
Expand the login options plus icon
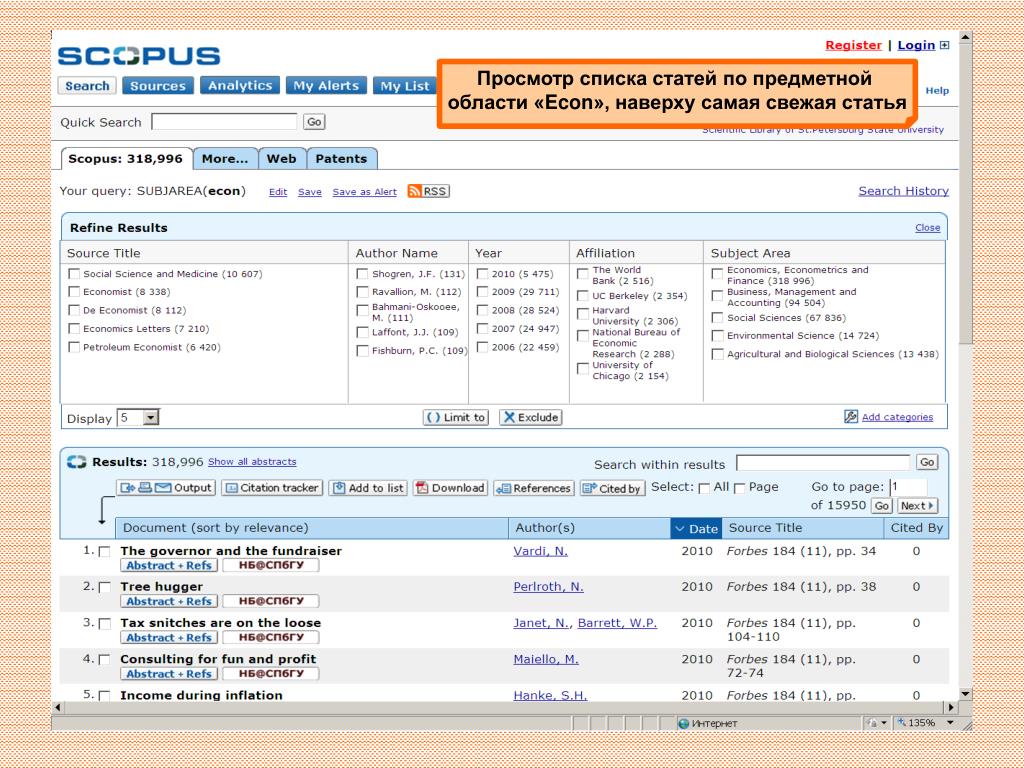pos(944,45)
